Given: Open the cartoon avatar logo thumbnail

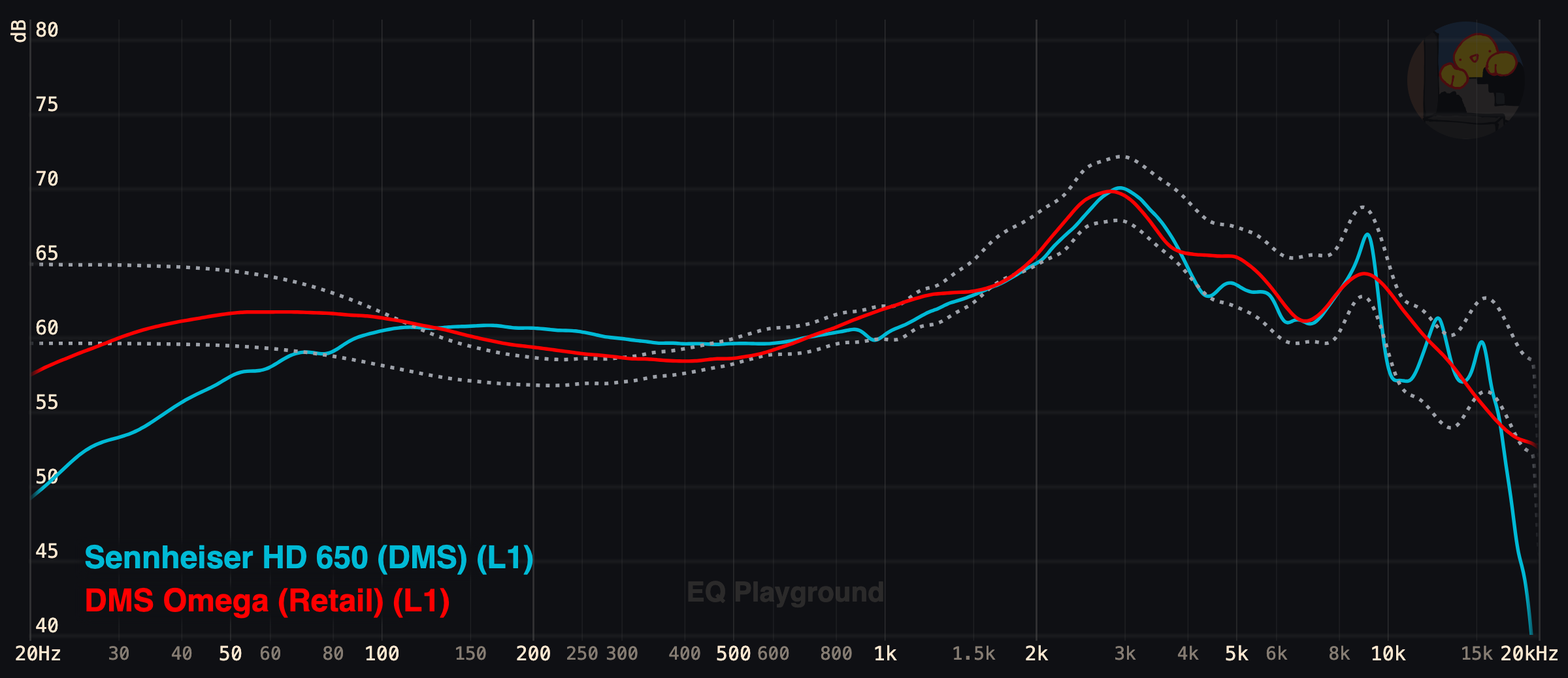Looking at the screenshot, I should point(1466,80).
